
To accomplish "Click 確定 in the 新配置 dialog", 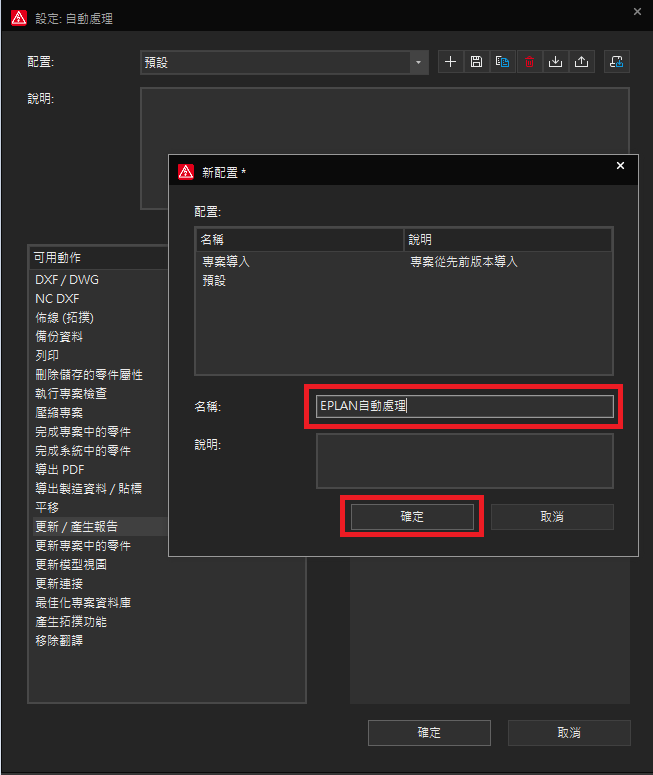I will 412,517.
